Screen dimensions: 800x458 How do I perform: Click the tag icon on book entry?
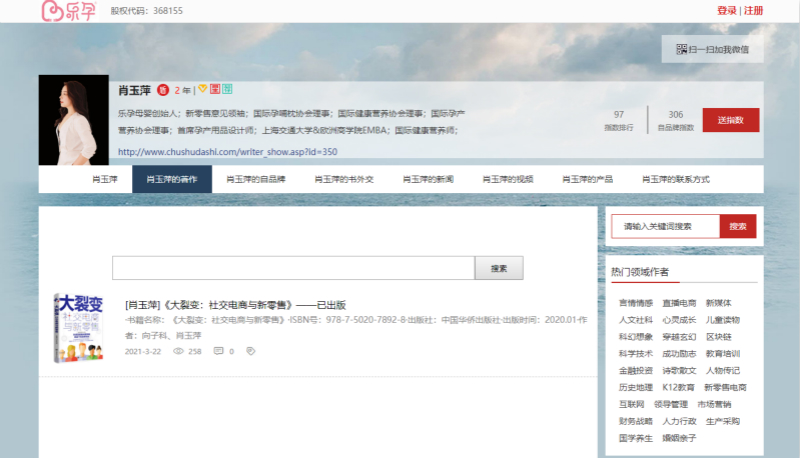tap(251, 351)
